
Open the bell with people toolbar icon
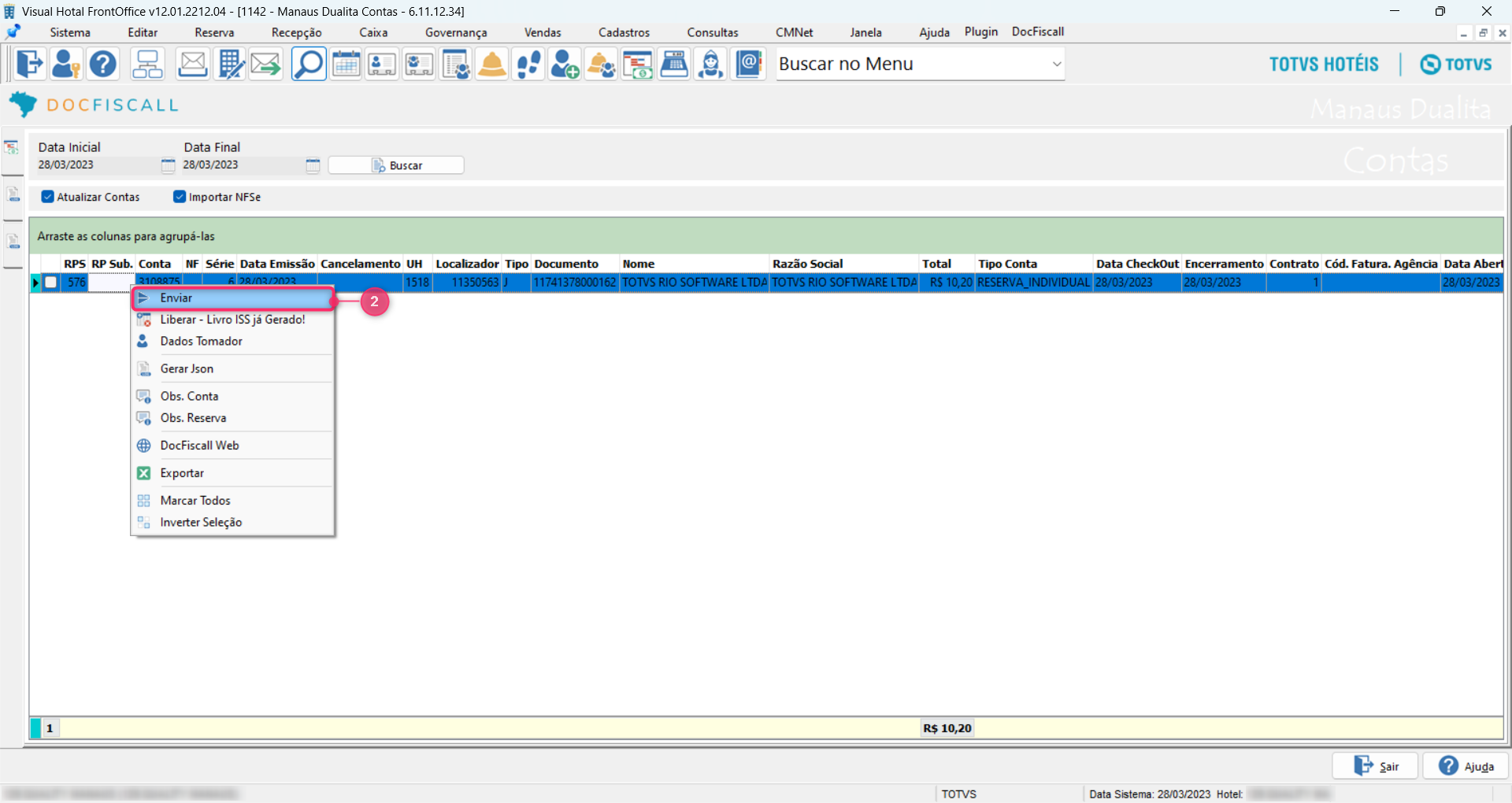(602, 64)
